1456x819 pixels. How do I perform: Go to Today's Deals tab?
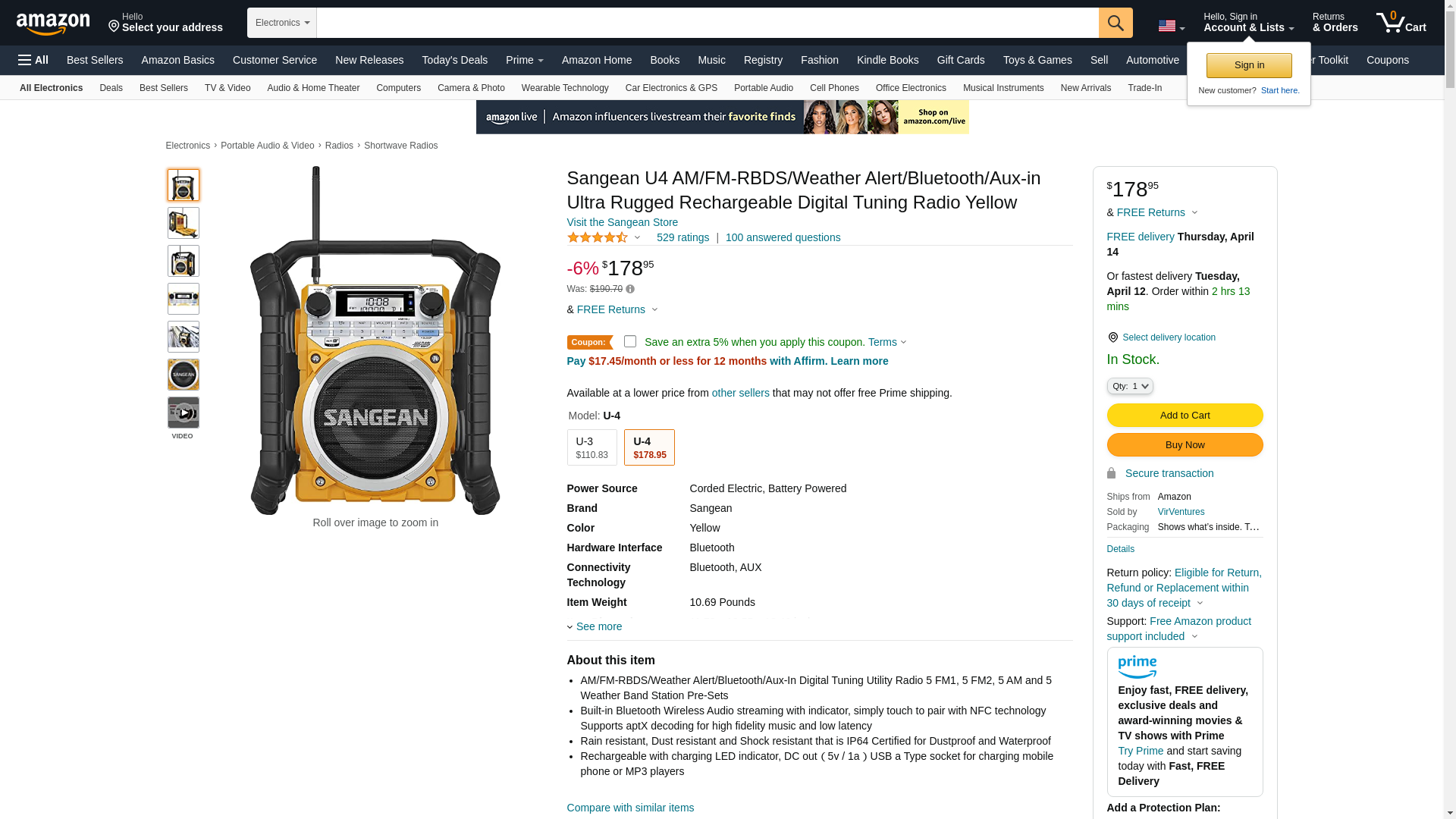pyautogui.click(x=455, y=60)
